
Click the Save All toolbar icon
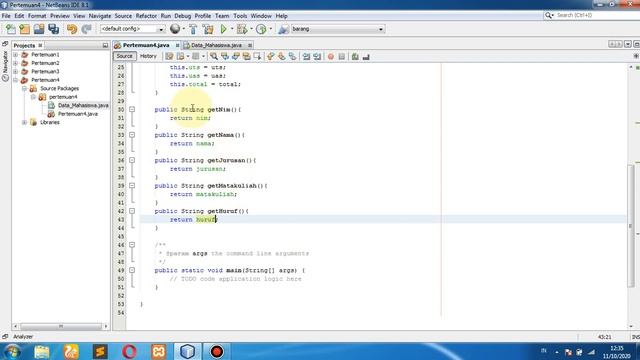click(x=53, y=29)
